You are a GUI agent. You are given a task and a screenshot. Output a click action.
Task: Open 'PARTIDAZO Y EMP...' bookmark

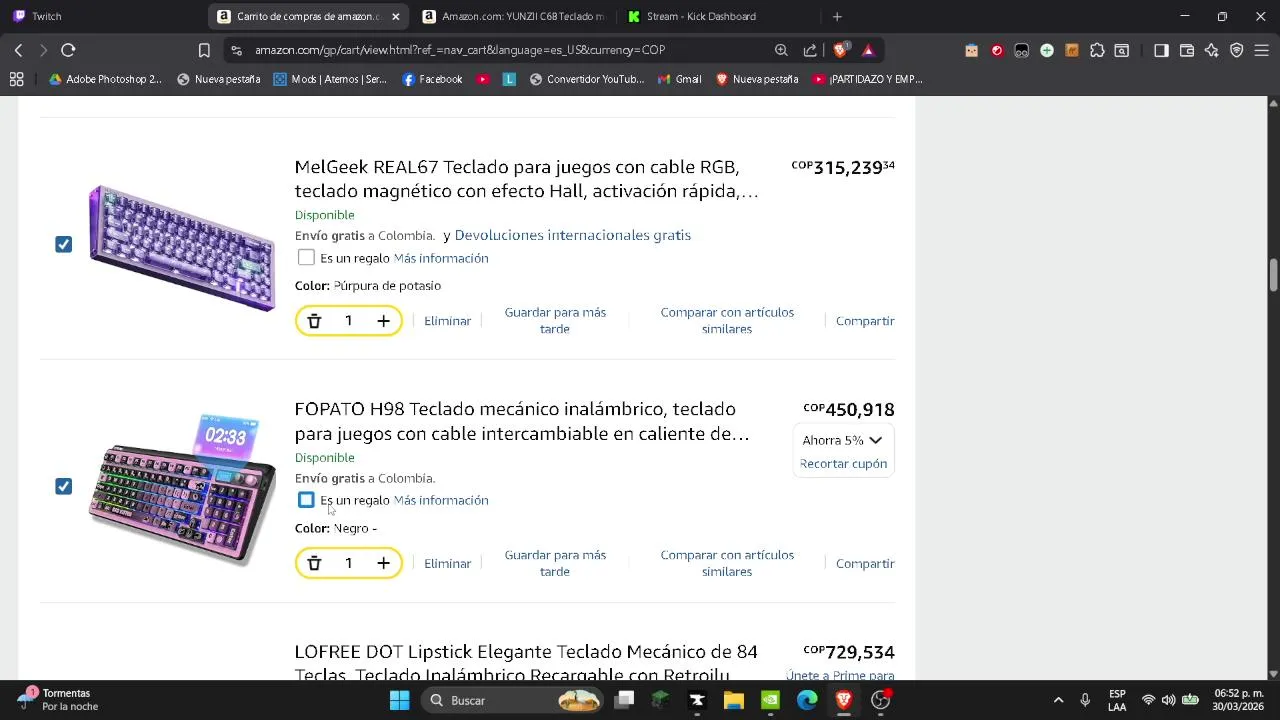(867, 79)
